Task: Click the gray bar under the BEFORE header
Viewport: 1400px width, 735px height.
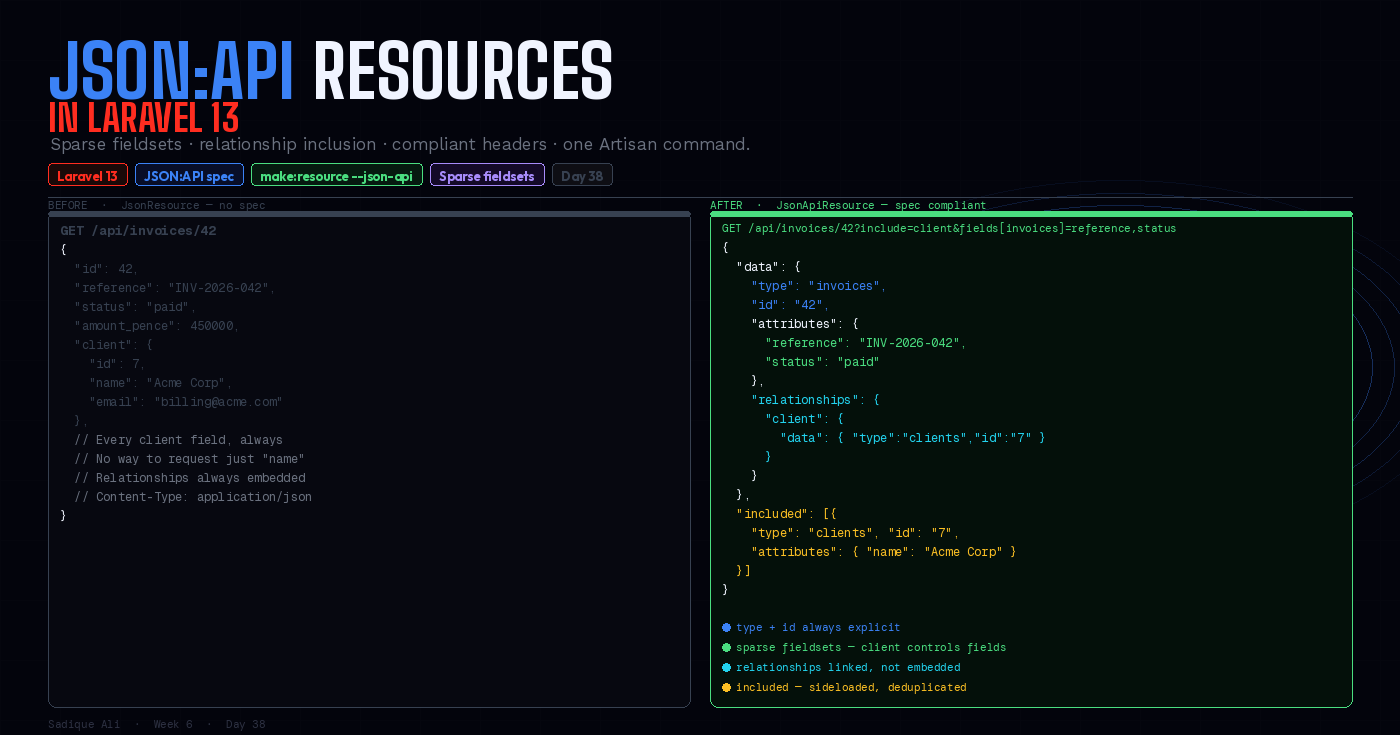Action: [x=369, y=213]
